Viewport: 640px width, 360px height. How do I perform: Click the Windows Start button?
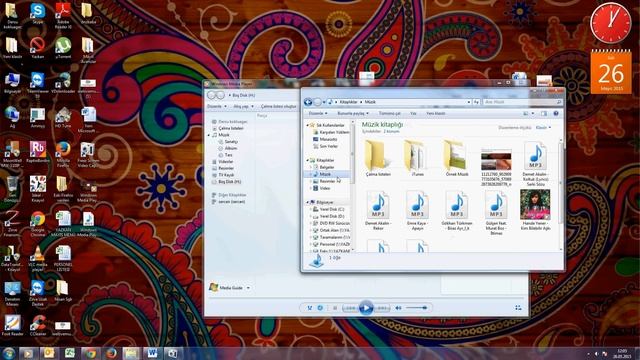8,353
